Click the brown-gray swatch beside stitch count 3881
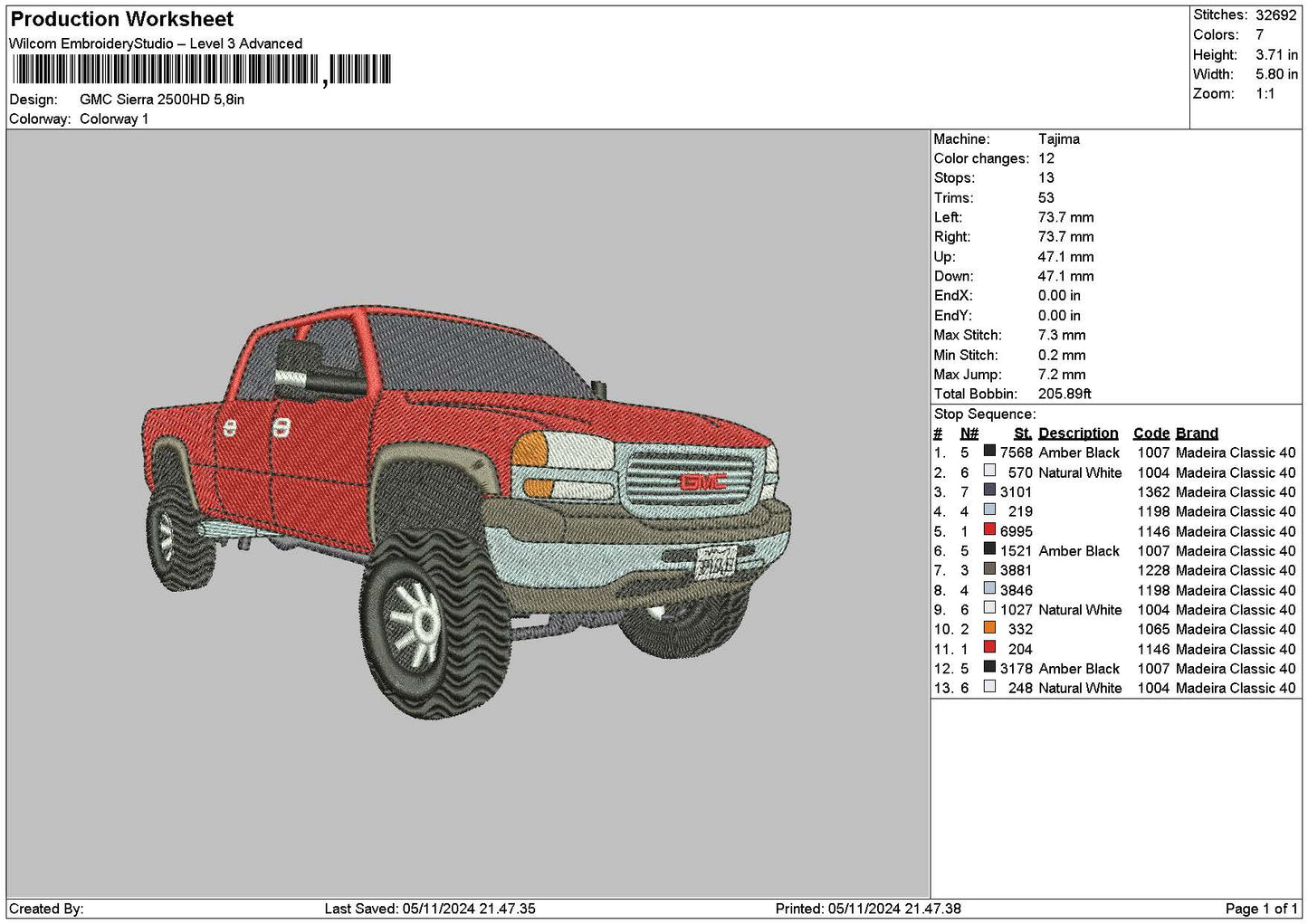The height and width of the screenshot is (924, 1308). click(x=989, y=568)
